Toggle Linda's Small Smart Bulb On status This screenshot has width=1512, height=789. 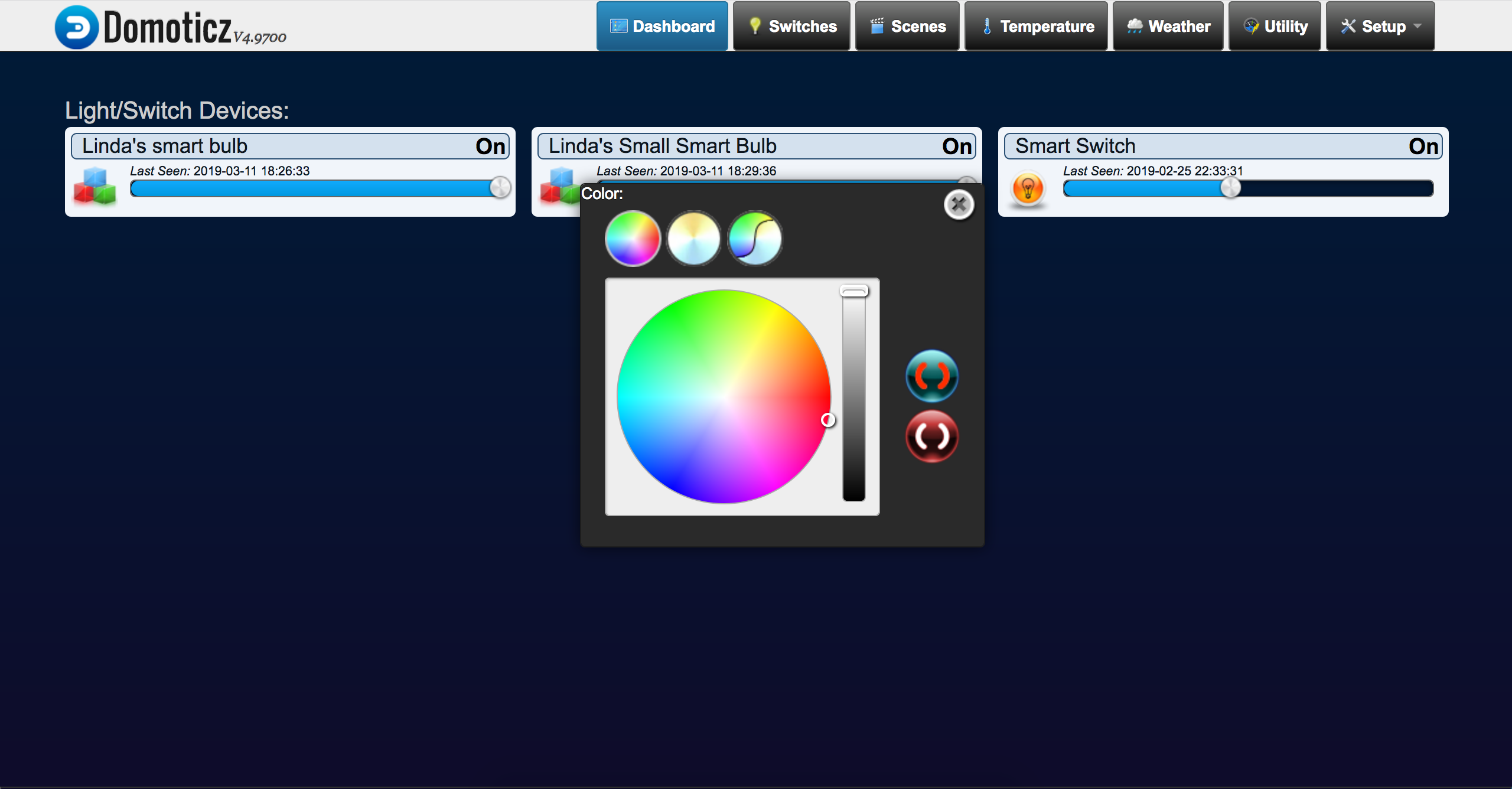pos(957,146)
